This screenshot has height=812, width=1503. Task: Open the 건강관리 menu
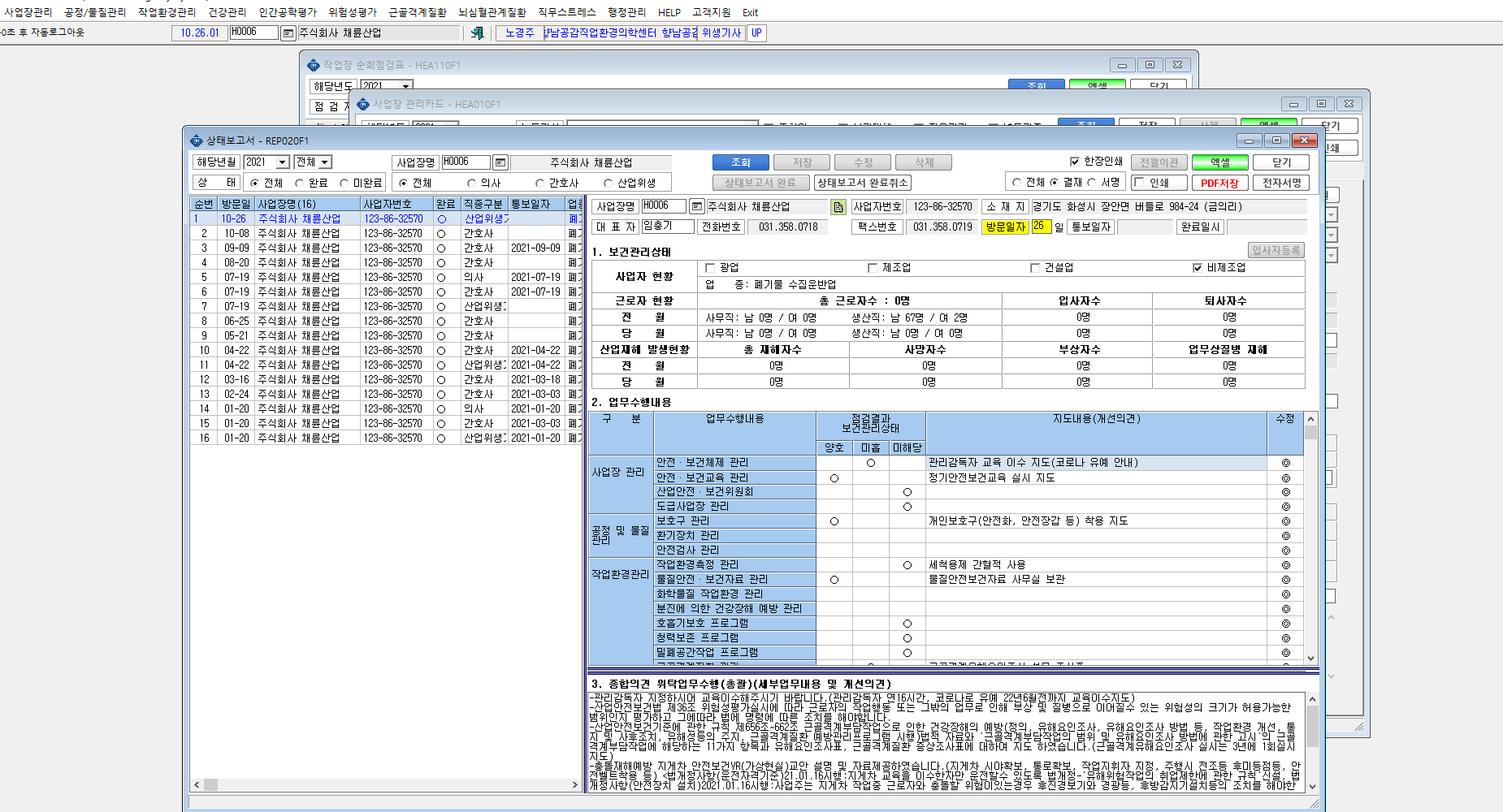[x=227, y=12]
